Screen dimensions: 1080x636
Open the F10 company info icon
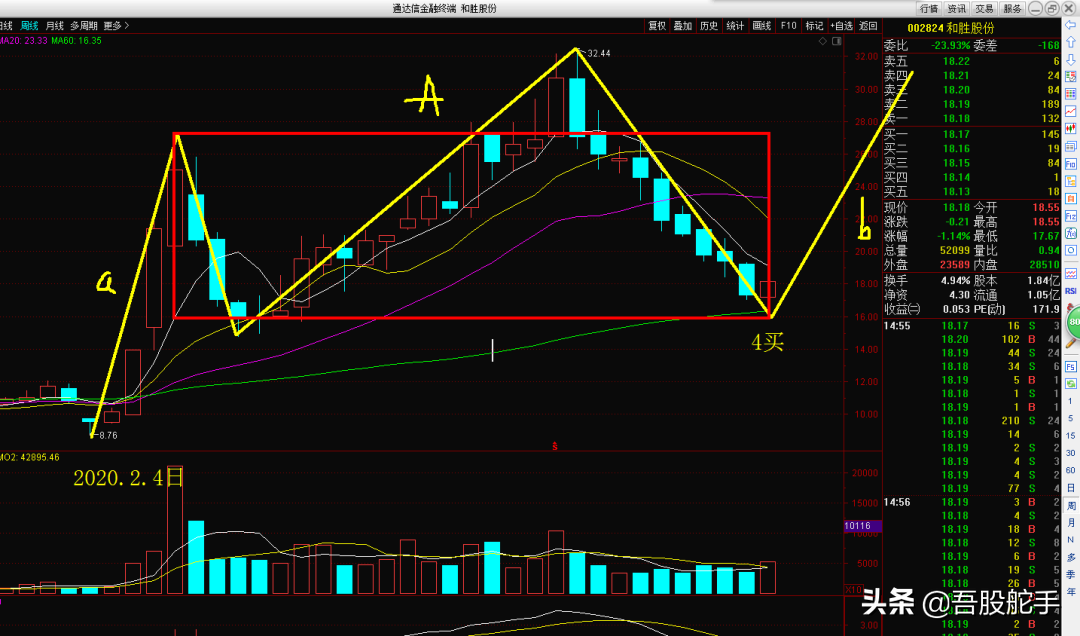coord(1070,164)
